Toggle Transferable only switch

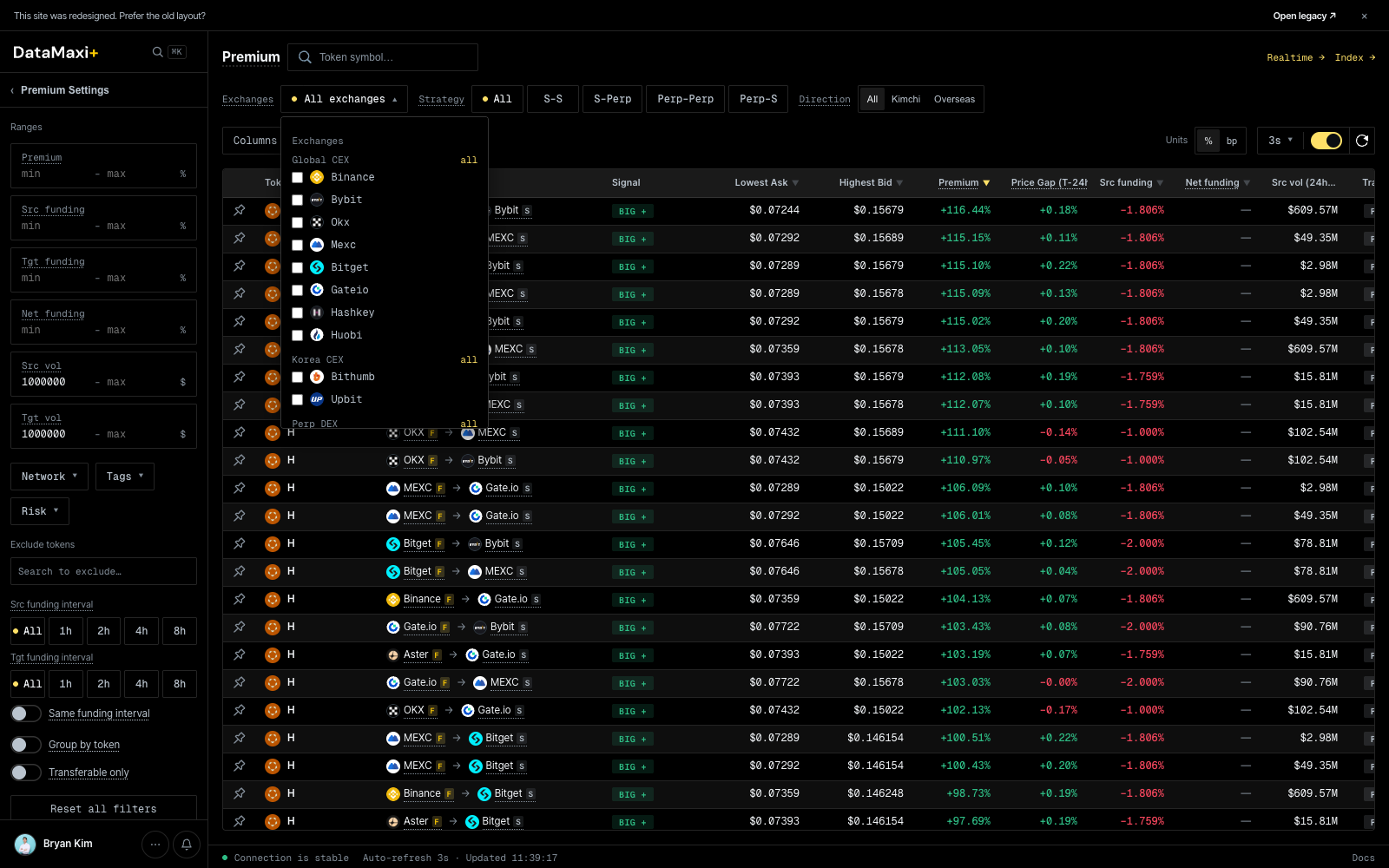pyautogui.click(x=26, y=773)
